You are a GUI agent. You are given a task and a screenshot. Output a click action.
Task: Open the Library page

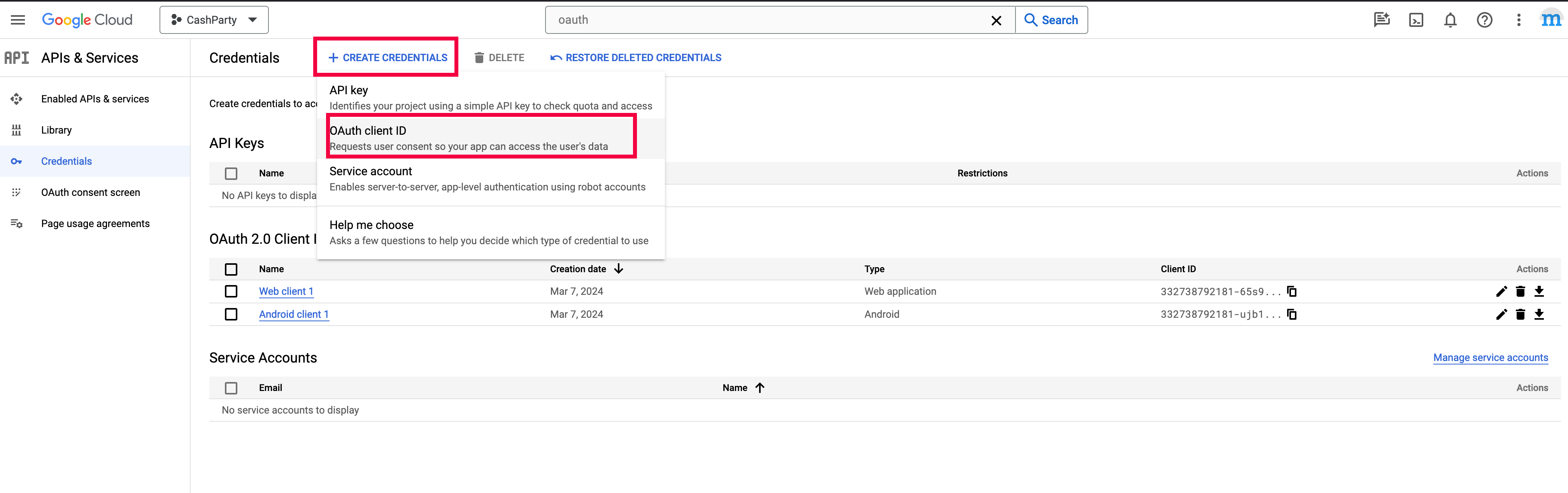point(56,130)
